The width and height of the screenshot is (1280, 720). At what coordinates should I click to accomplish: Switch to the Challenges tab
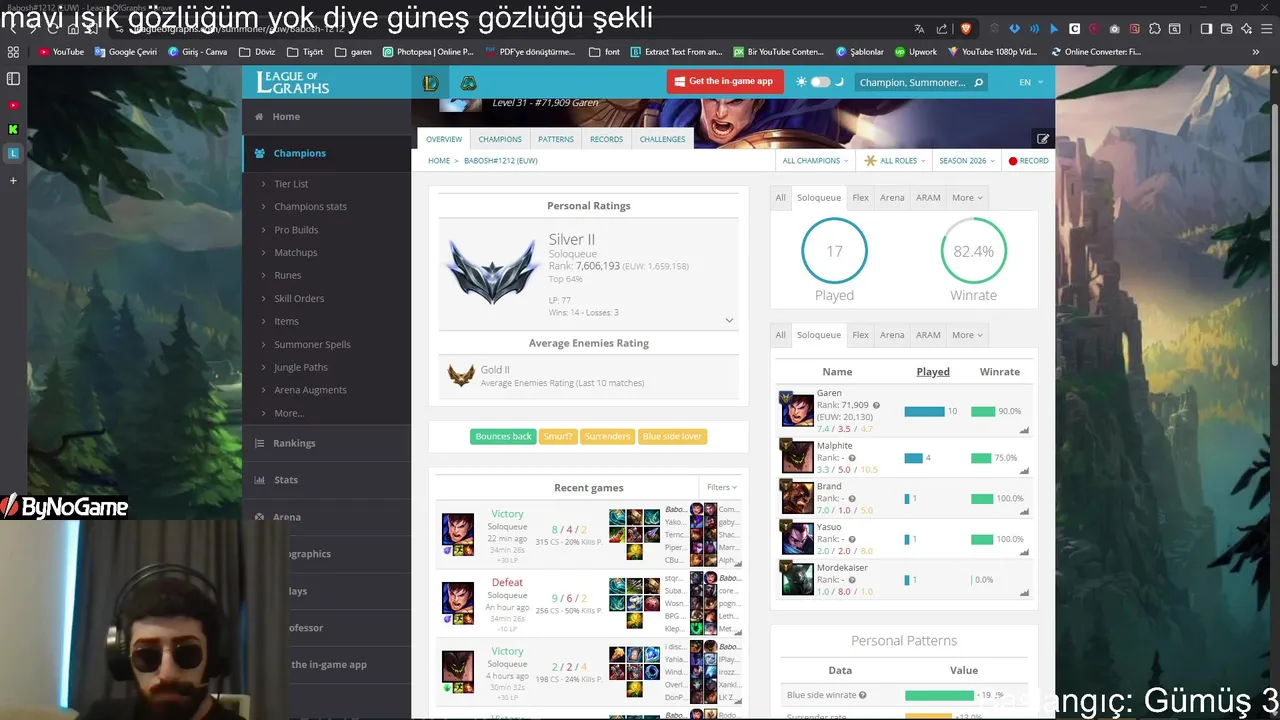pyautogui.click(x=663, y=139)
